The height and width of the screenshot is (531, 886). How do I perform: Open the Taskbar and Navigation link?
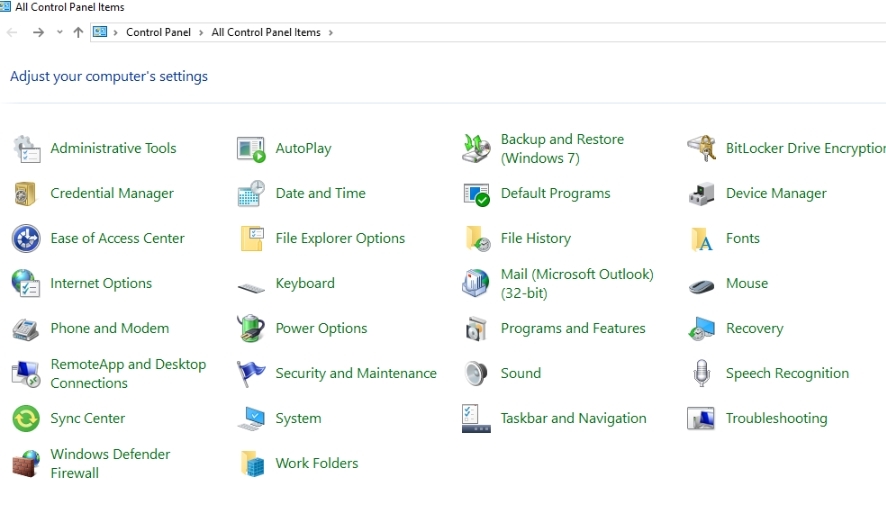tap(573, 418)
